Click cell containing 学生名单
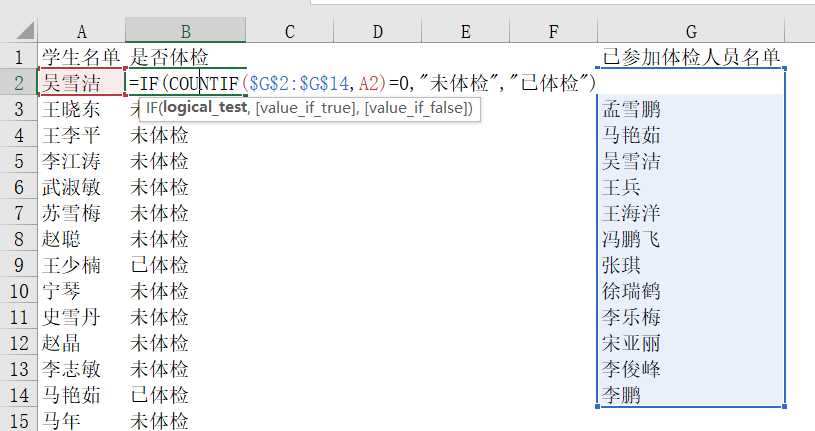This screenshot has width=815, height=431. click(x=81, y=56)
